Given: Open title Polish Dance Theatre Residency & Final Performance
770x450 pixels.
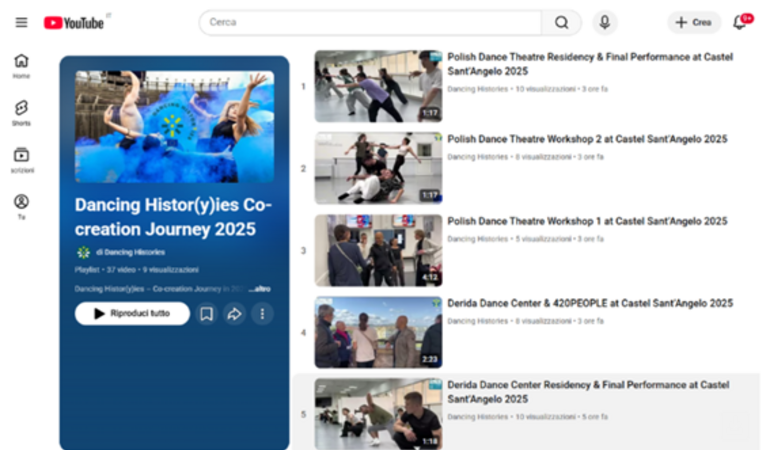Looking at the screenshot, I should coord(590,64).
